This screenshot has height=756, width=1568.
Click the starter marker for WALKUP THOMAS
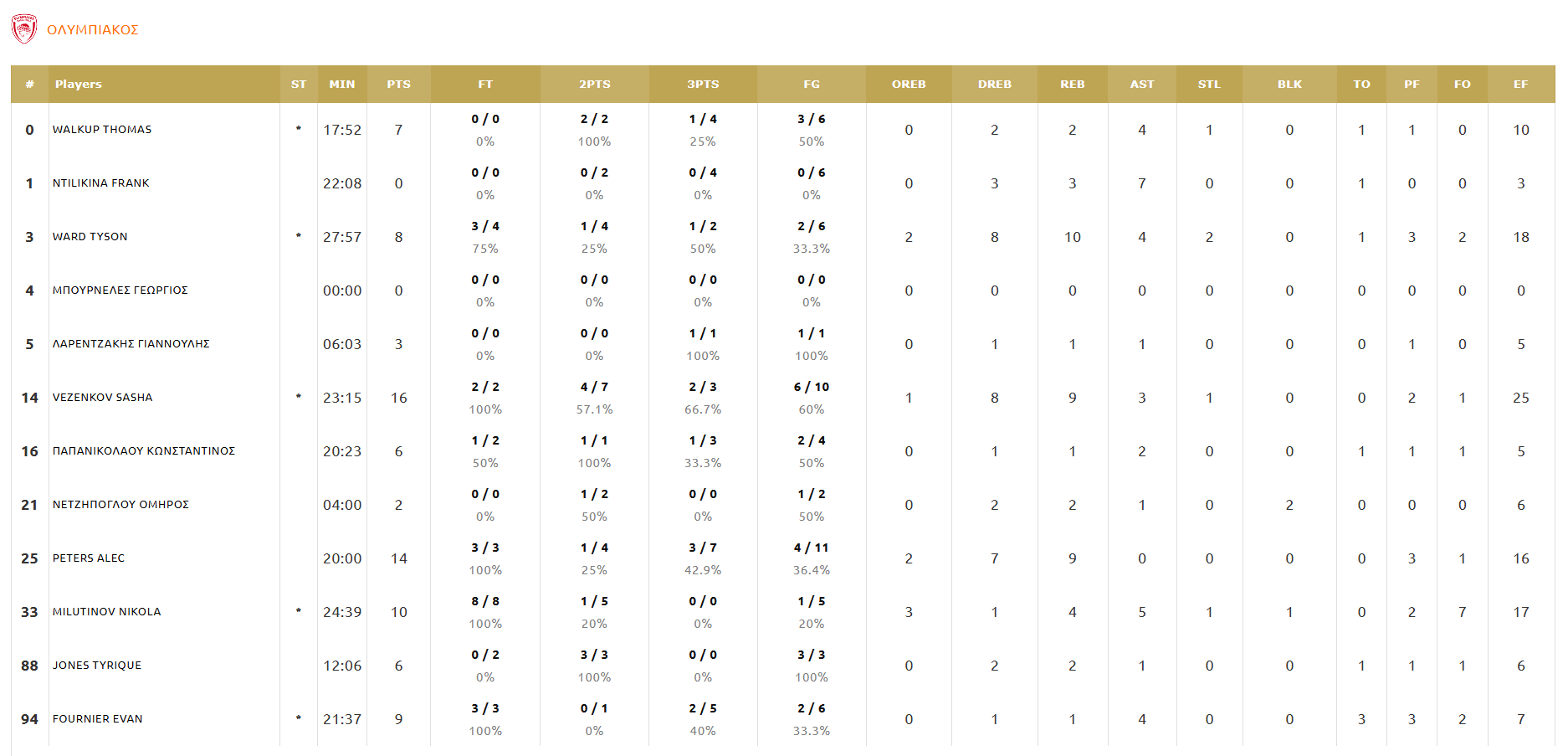(299, 129)
